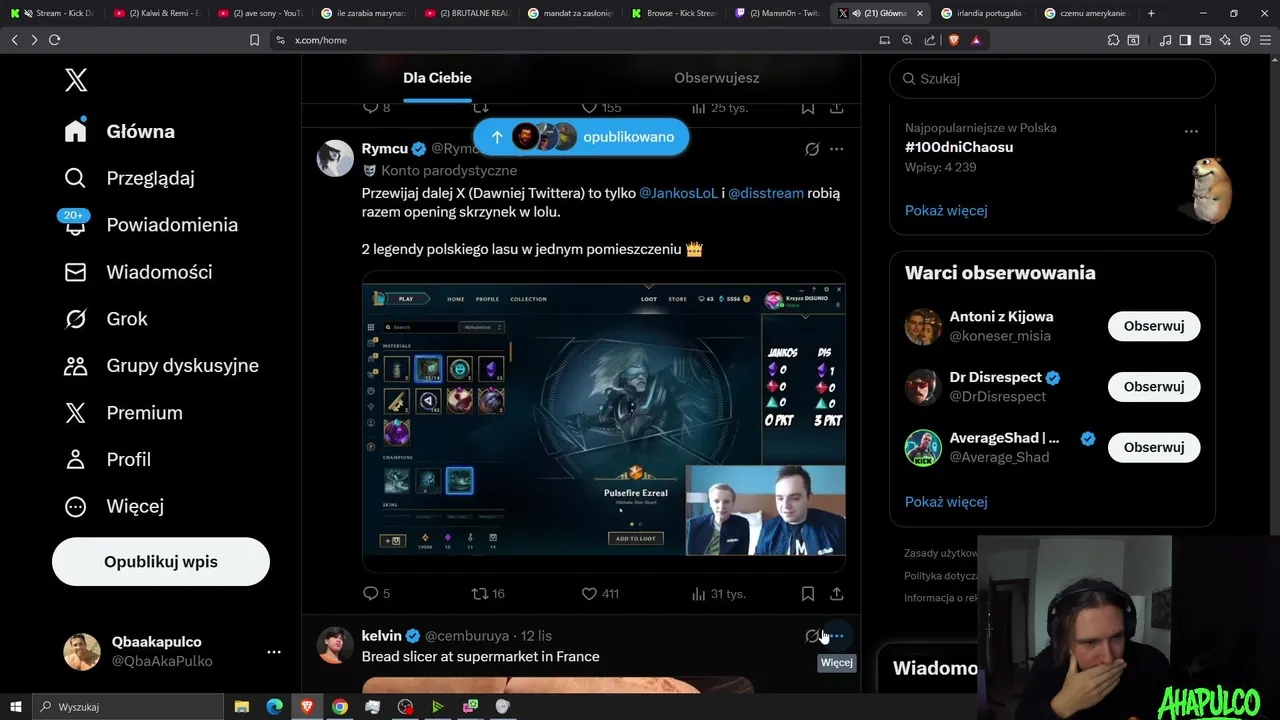
Task: Open account options dots beside Qbaakapulco
Action: 274,652
